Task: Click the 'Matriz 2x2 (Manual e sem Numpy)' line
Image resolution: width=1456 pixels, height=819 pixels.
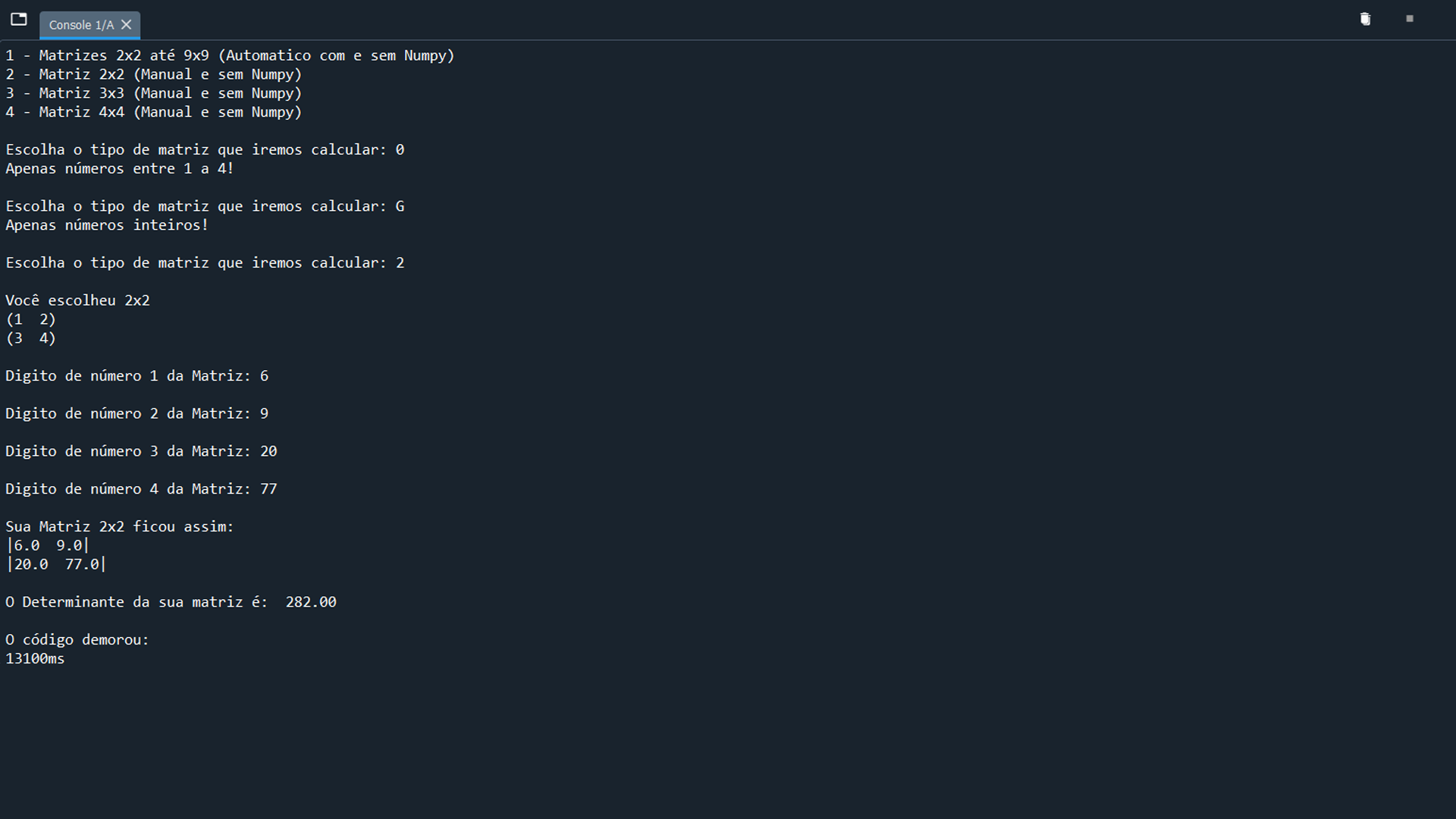Action: tap(154, 74)
